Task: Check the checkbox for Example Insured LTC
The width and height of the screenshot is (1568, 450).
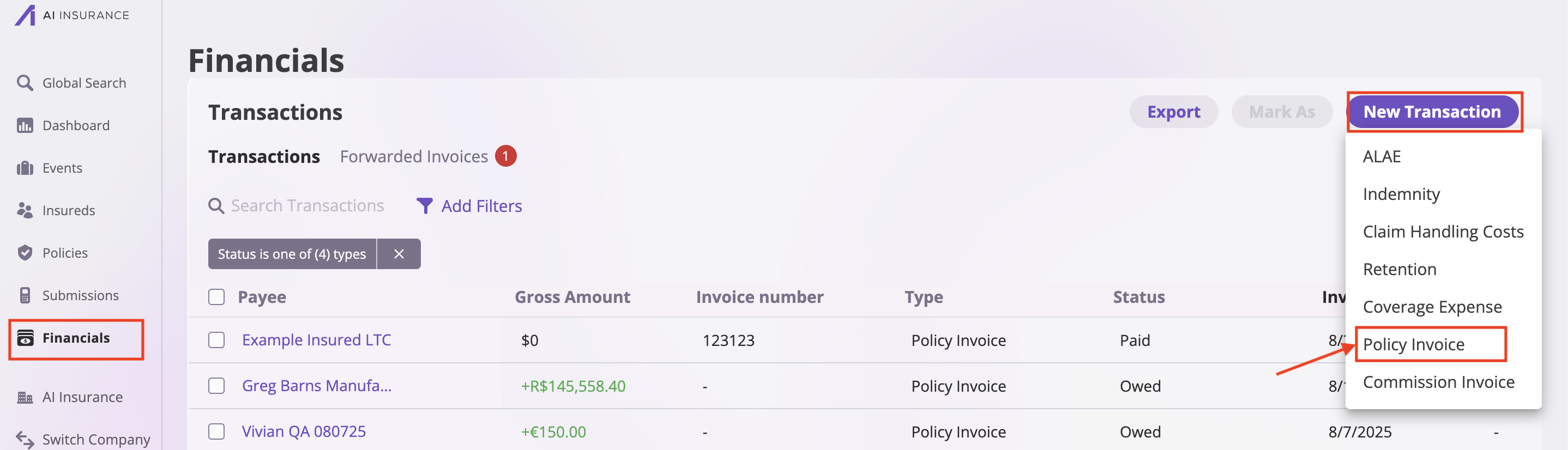Action: pos(216,340)
